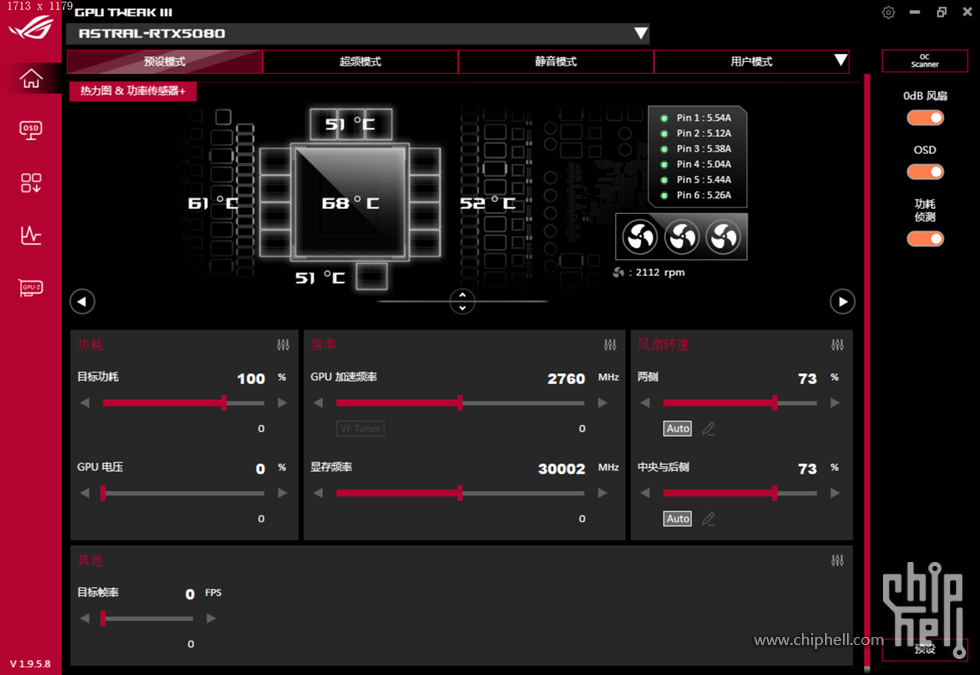Open 频率 panel adjustment sliders icon
This screenshot has width=980, height=675.
[x=610, y=345]
